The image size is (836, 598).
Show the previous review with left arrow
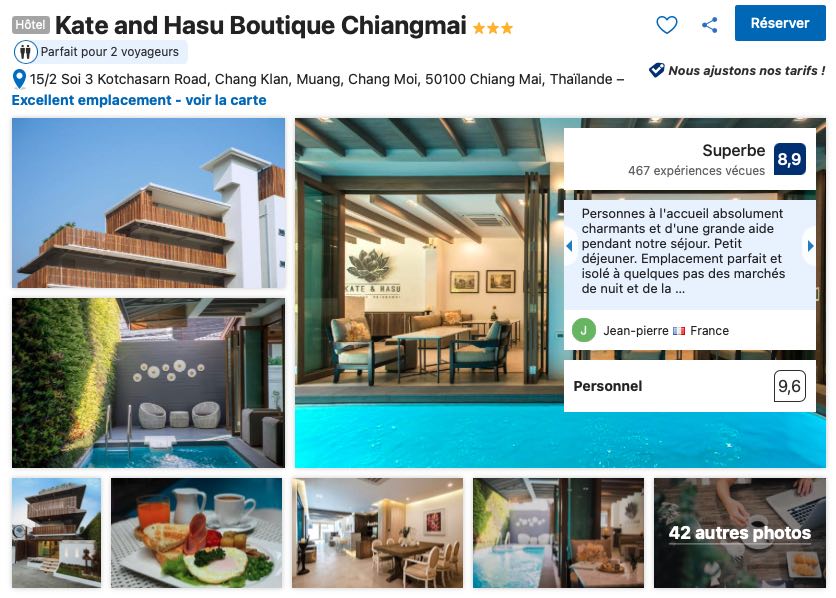pos(569,246)
